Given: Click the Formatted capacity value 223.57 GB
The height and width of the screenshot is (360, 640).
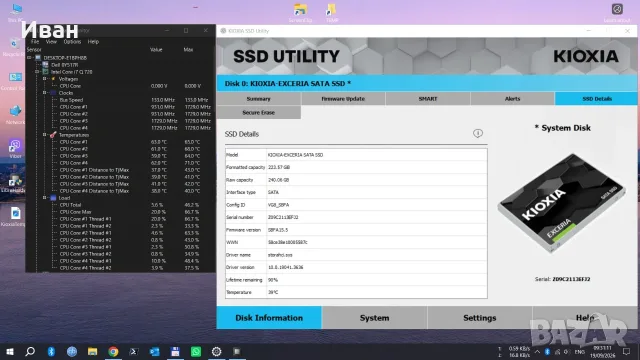Looking at the screenshot, I should coord(279,167).
